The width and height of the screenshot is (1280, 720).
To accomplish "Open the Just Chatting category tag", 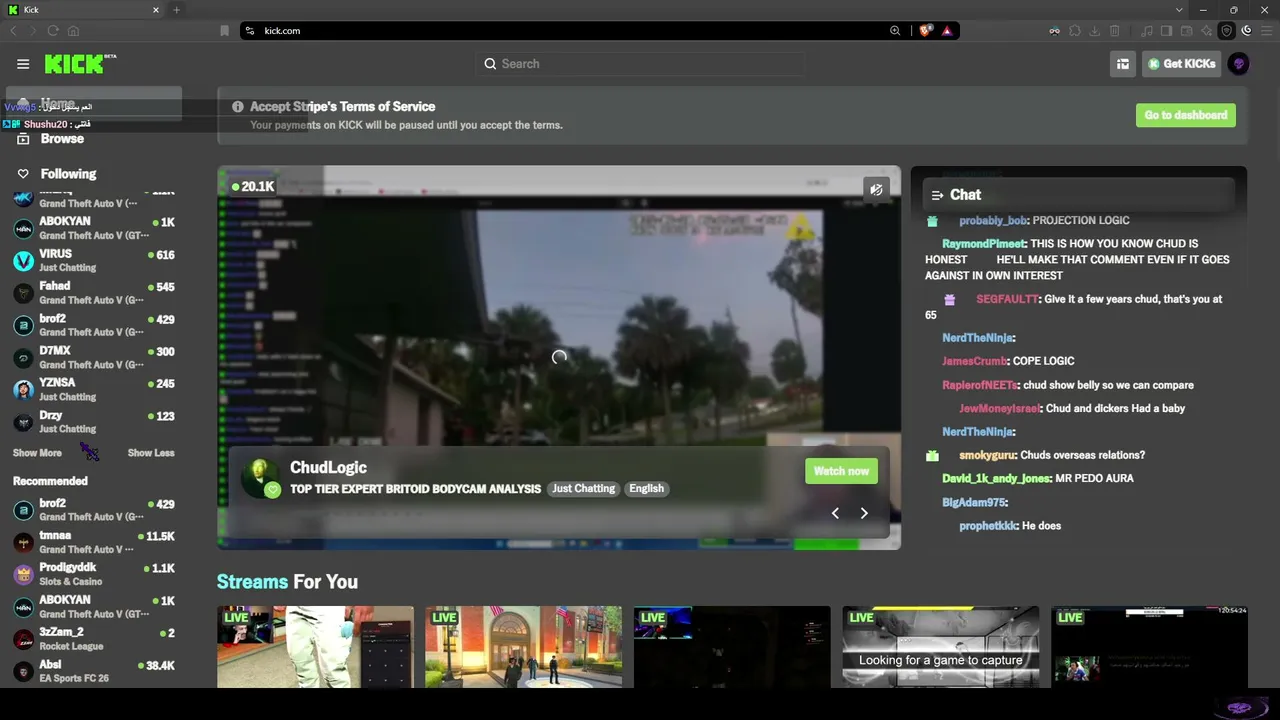I will pos(584,489).
